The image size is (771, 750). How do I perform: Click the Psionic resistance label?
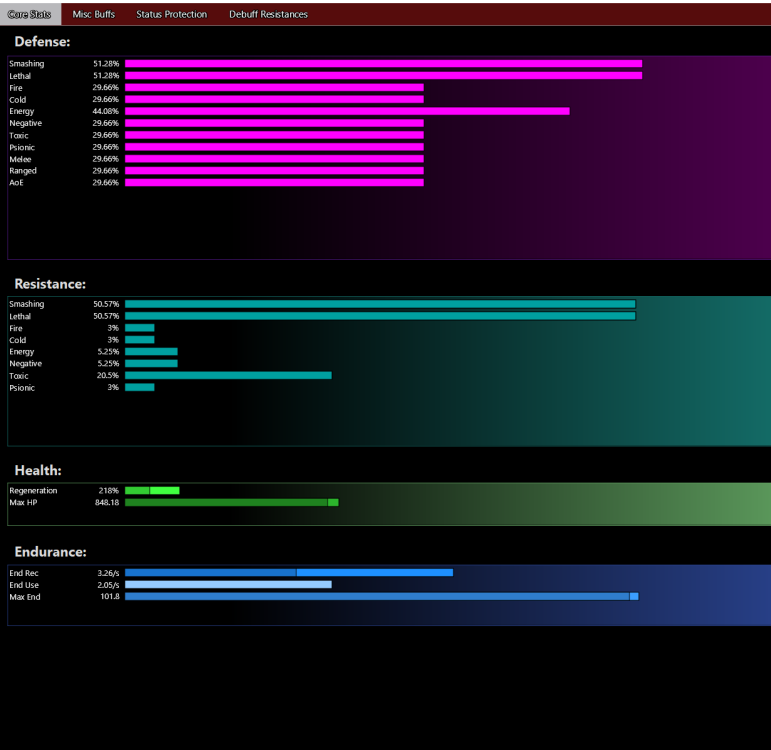22,388
